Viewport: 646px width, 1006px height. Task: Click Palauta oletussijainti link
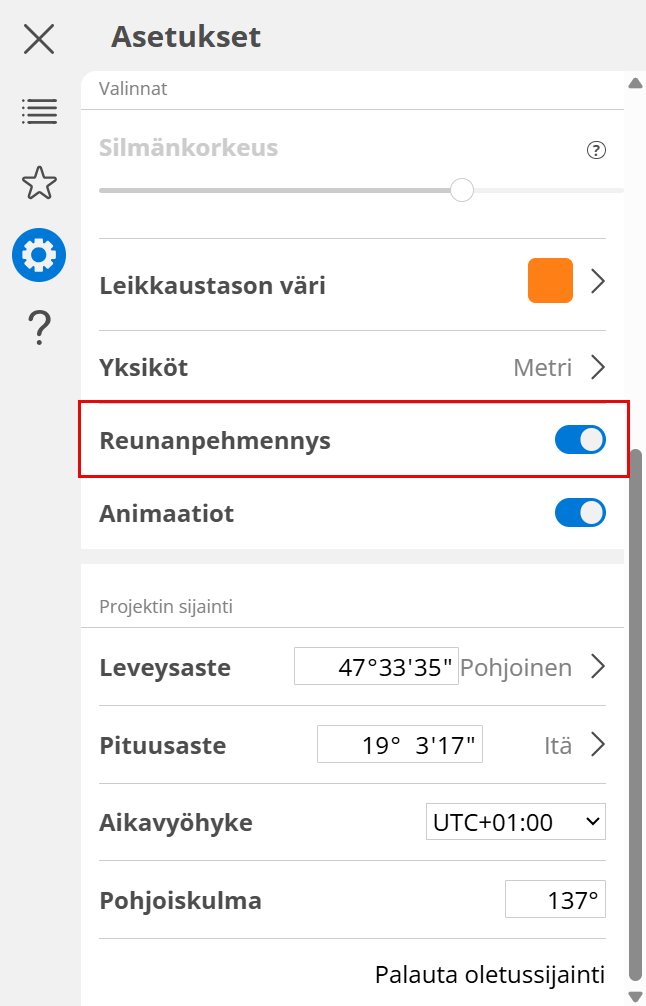(489, 974)
